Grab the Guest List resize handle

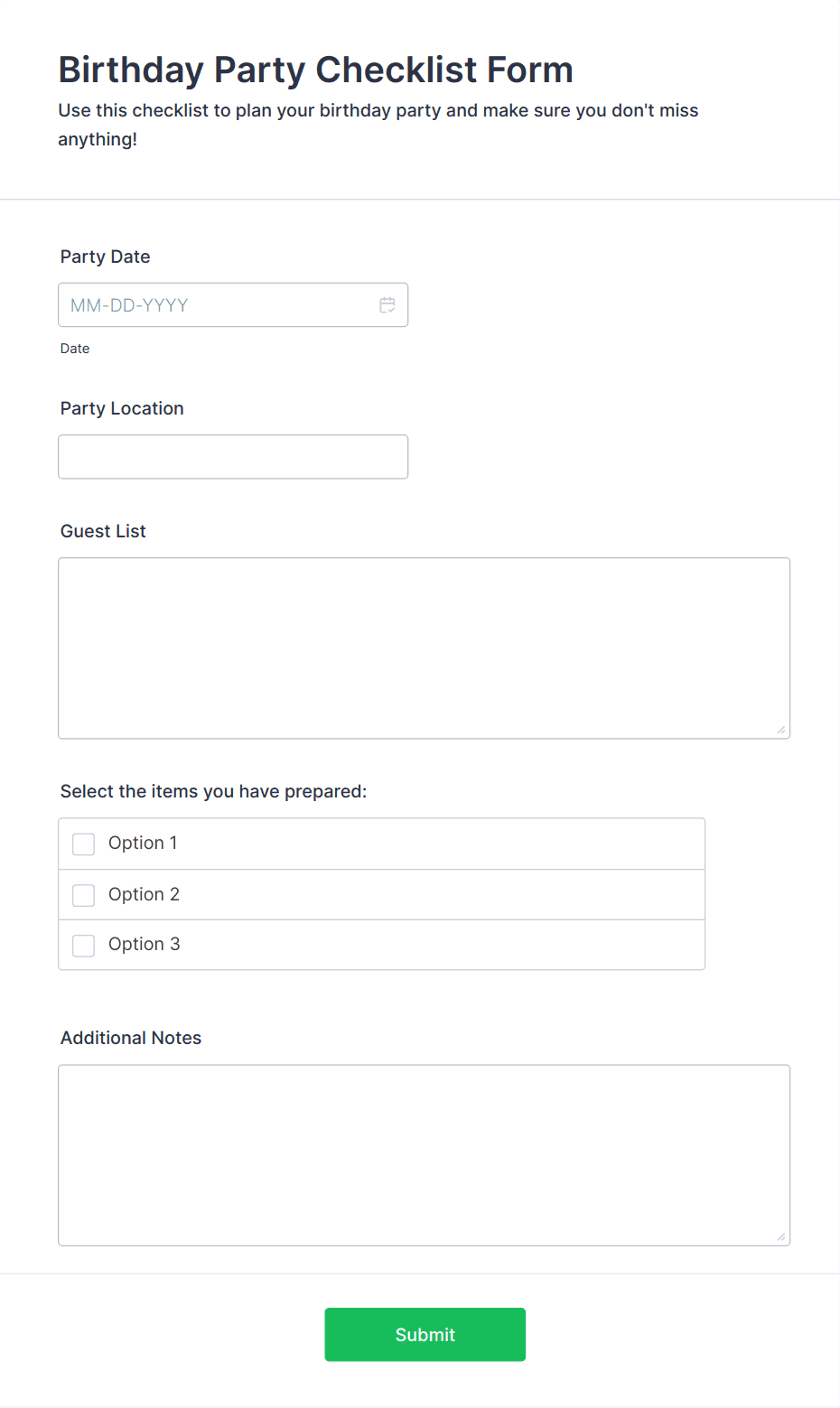[x=780, y=730]
